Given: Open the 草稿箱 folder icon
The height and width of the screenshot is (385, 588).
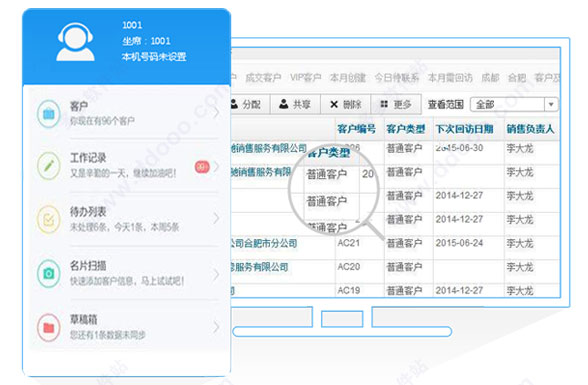Looking at the screenshot, I should click(49, 327).
